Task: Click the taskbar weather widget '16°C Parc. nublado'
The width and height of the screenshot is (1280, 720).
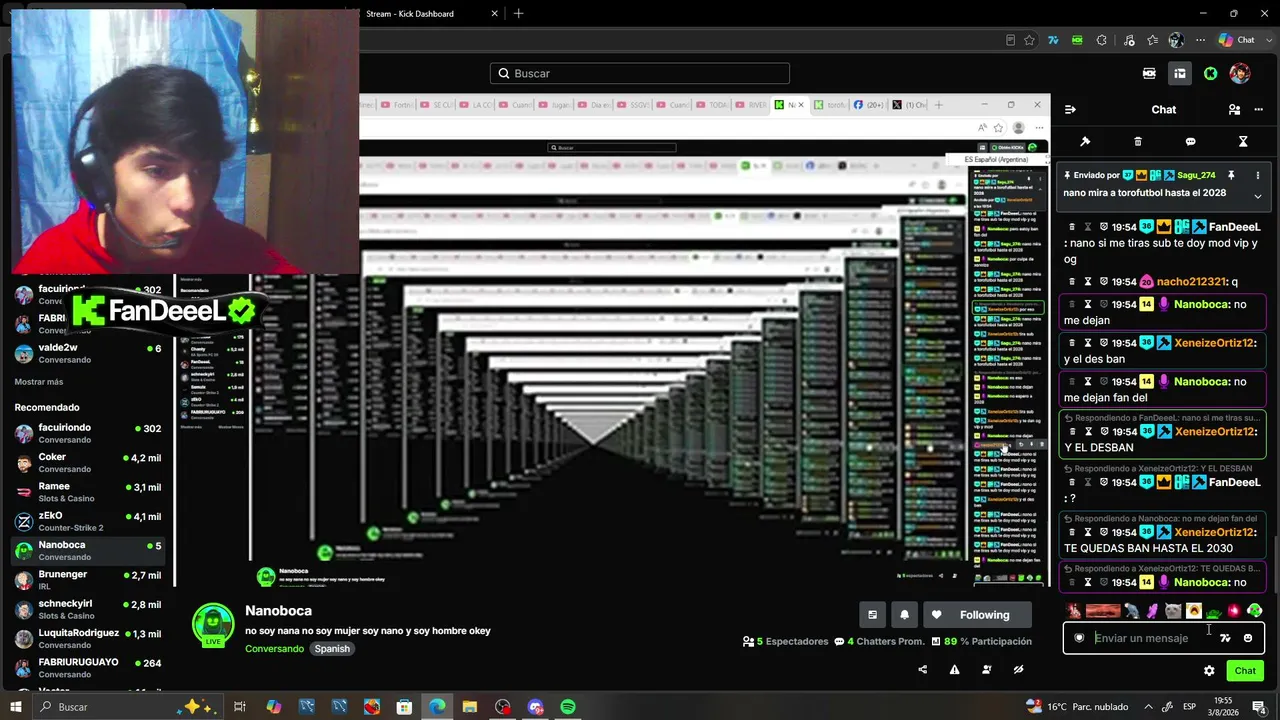Action: pos(1076,707)
